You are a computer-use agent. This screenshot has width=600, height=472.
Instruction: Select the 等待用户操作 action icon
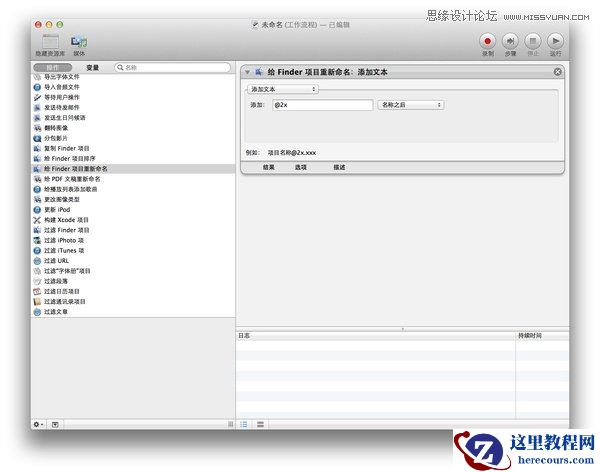click(37, 97)
